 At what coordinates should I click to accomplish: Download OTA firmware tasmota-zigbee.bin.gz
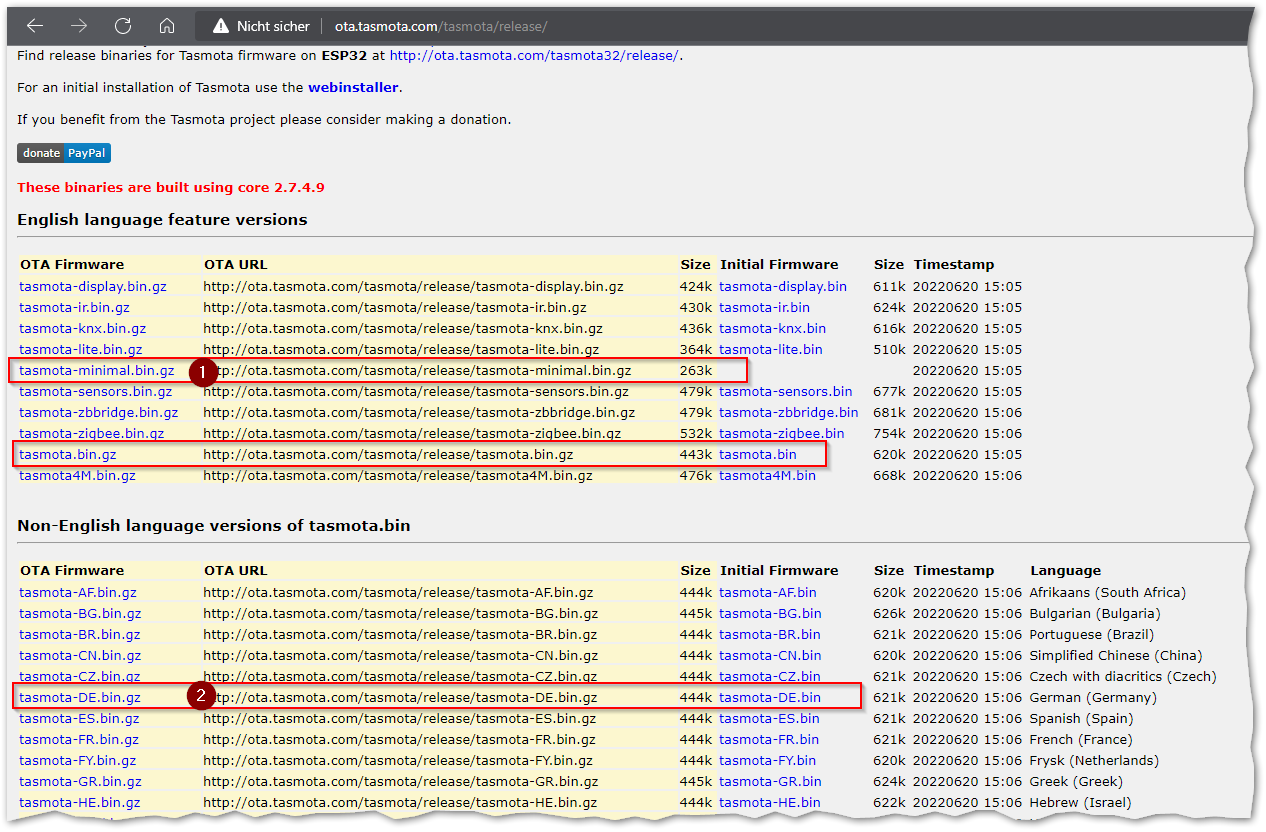coord(92,434)
